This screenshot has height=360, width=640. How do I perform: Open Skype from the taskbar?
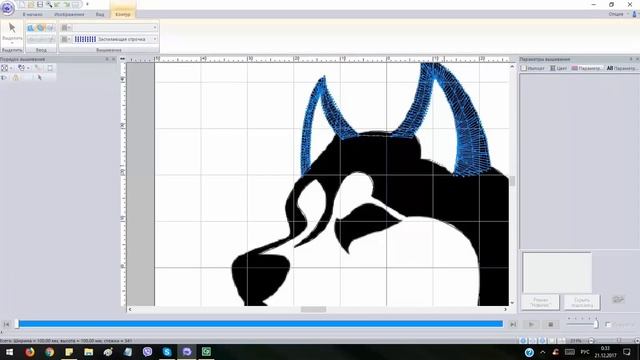[x=167, y=352]
